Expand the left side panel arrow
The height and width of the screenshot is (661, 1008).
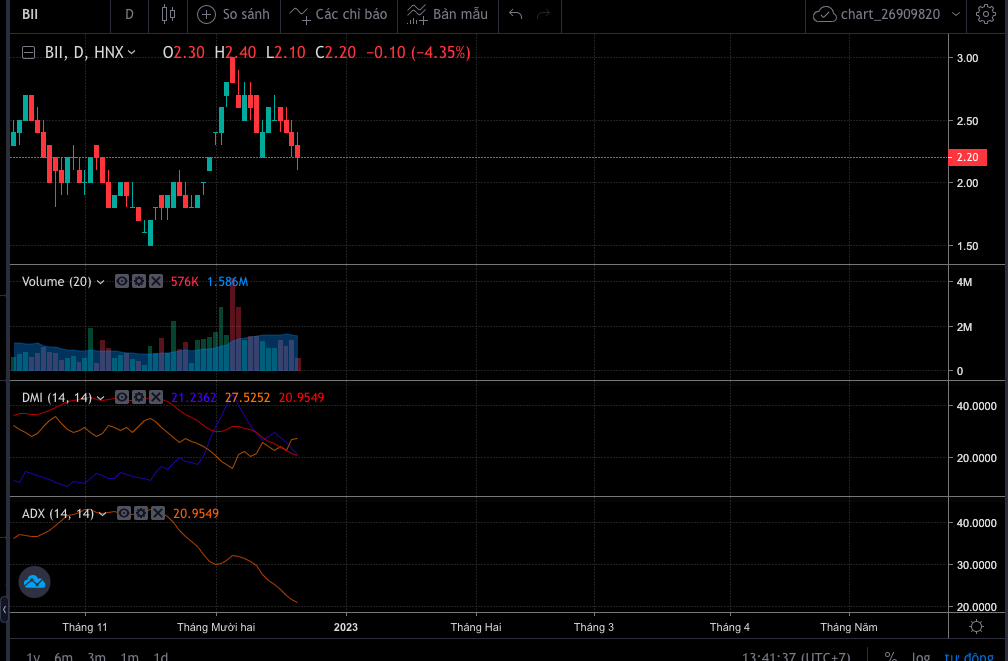tap(4, 609)
